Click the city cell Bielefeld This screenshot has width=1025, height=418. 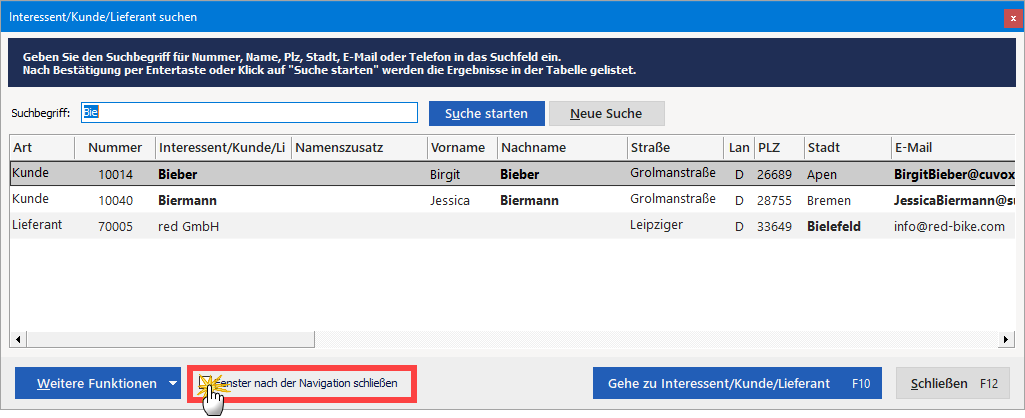[833, 227]
